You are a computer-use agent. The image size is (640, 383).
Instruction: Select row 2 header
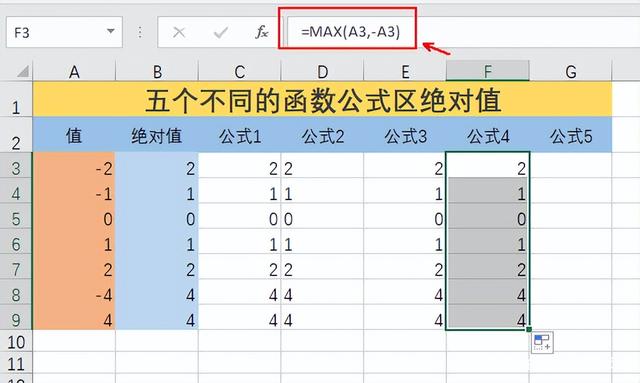point(16,135)
